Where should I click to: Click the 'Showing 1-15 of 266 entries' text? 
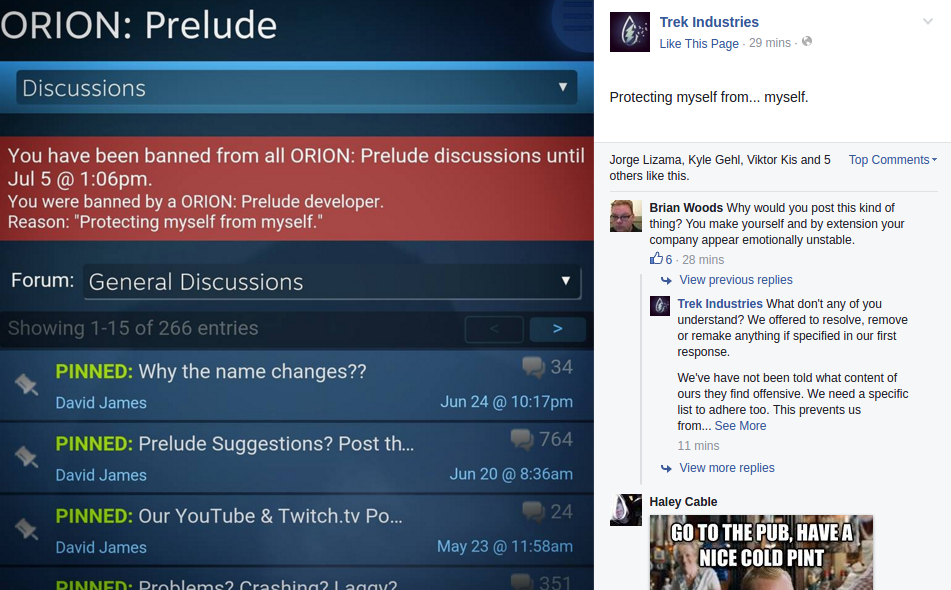pyautogui.click(x=133, y=327)
